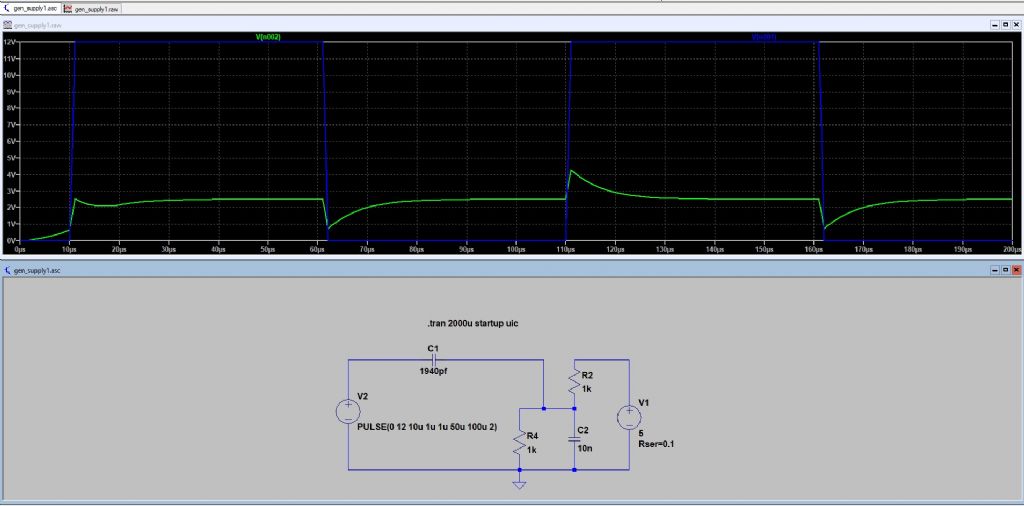The width and height of the screenshot is (1024, 506).
Task: Click the 12V vertical axis label
Action: 10,42
